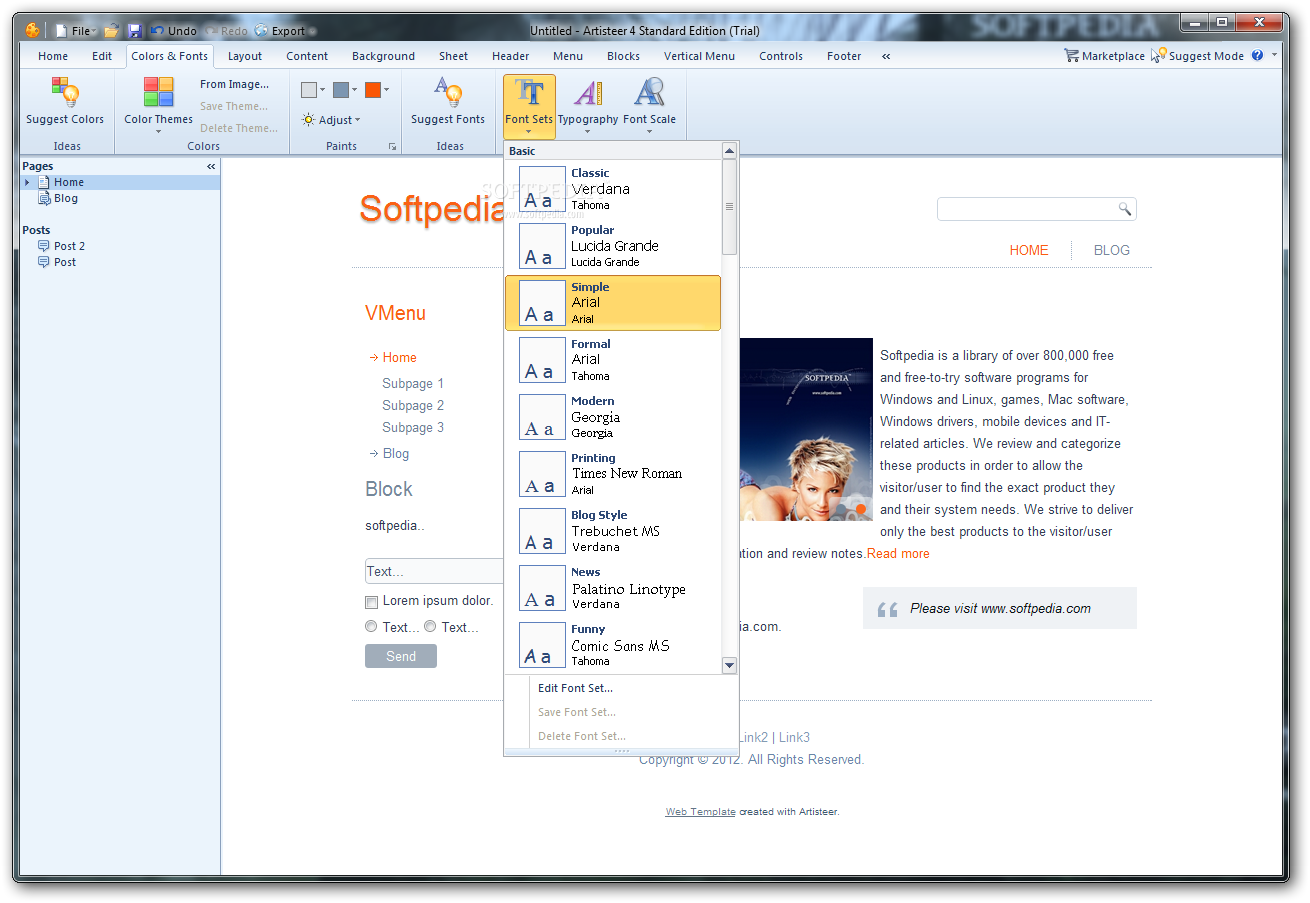The width and height of the screenshot is (1310, 903).
Task: Click the open folder icon in quick toolbar
Action: [x=112, y=31]
